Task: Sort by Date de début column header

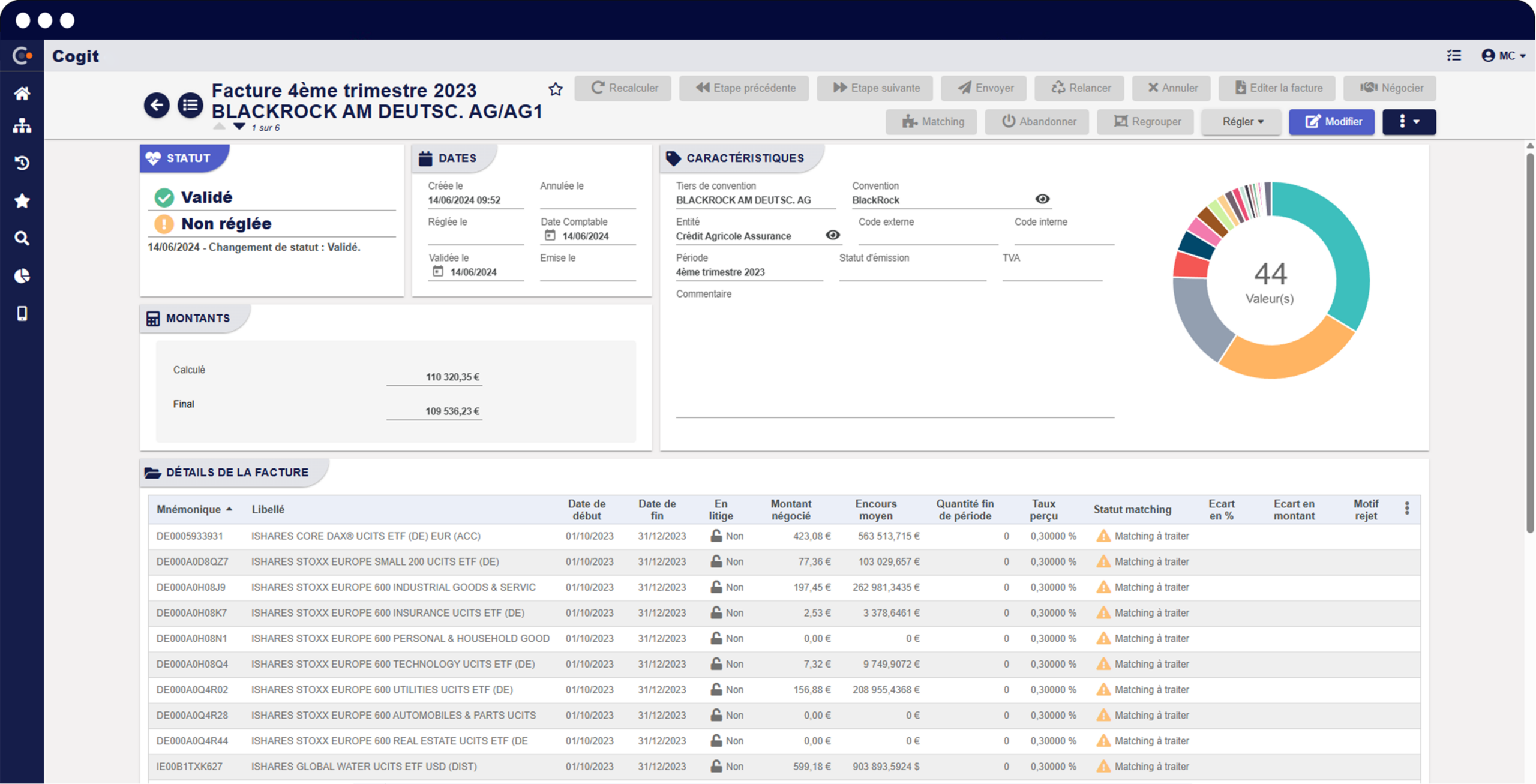Action: [586, 509]
